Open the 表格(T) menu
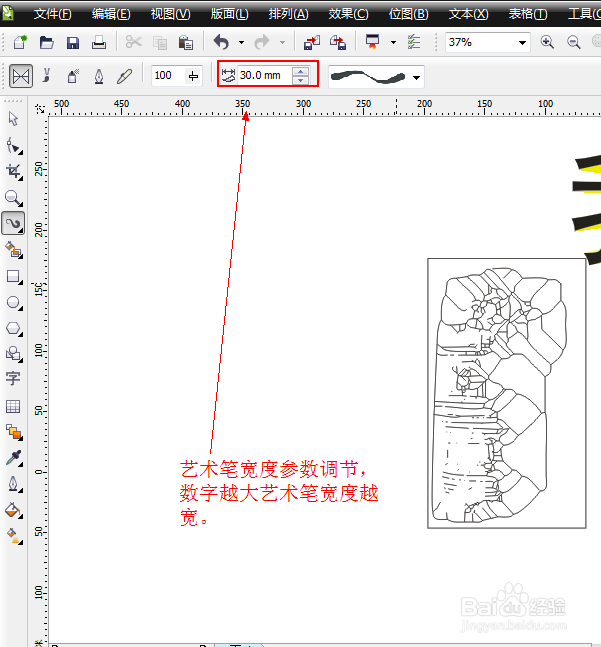Viewport: 601px width, 647px height. [x=528, y=14]
